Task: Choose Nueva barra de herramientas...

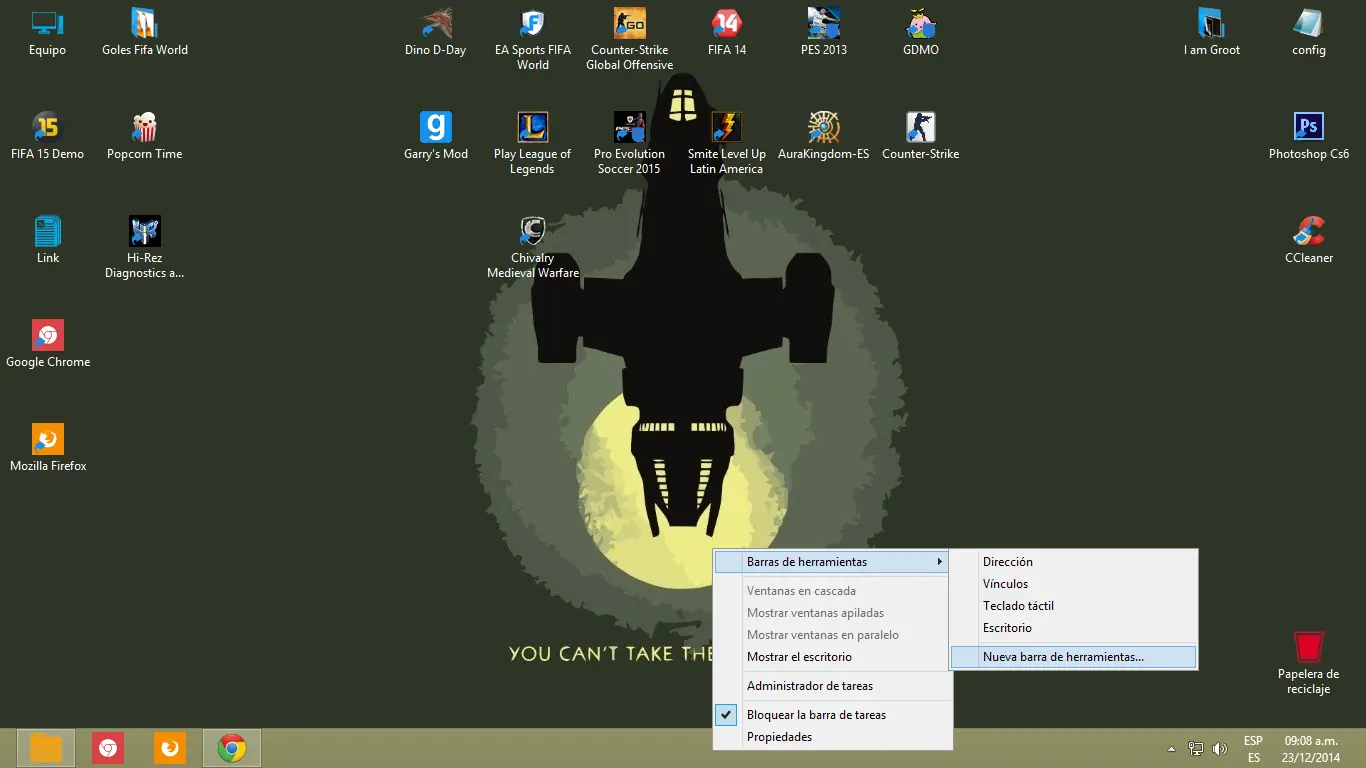Action: (1073, 657)
